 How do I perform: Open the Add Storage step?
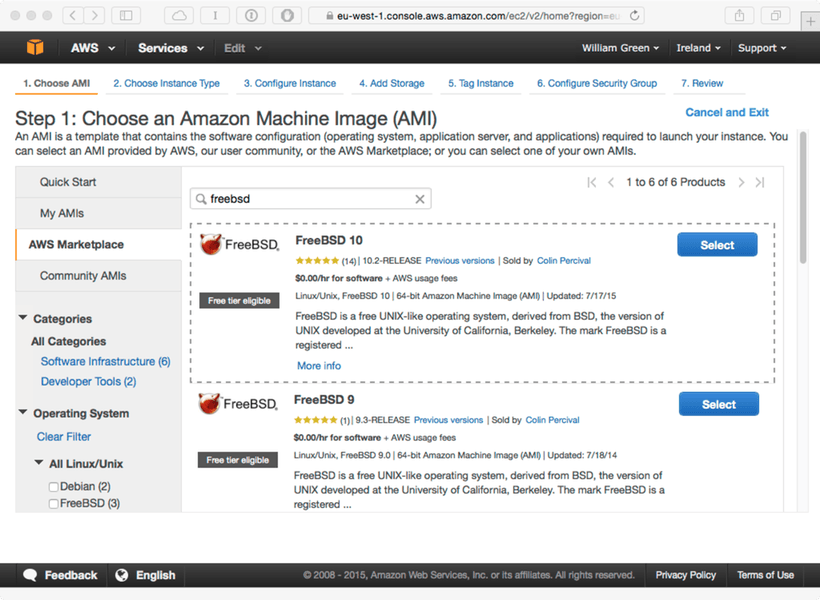point(392,83)
